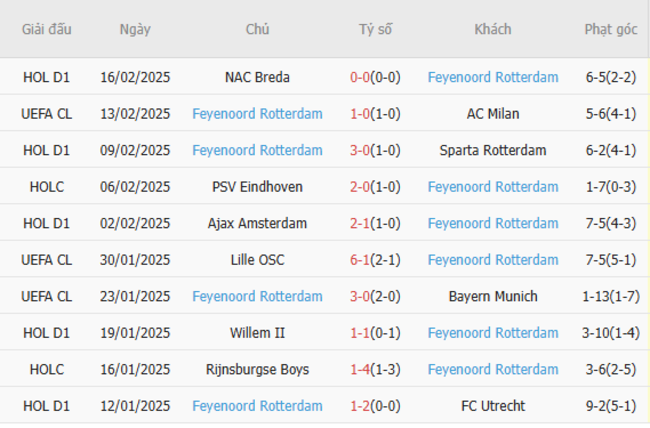Click the 2-1 score of Ajax Amsterdam match
The image size is (650, 428).
(361, 223)
